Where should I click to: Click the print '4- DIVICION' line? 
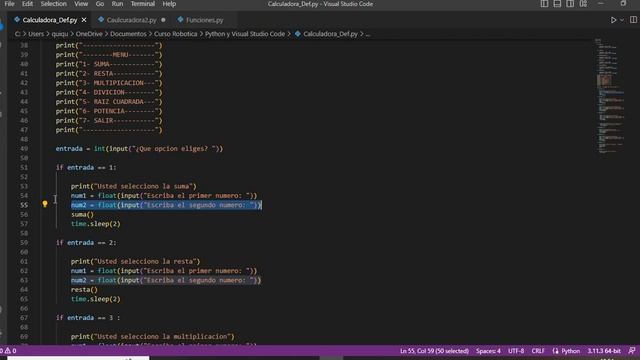click(109, 92)
